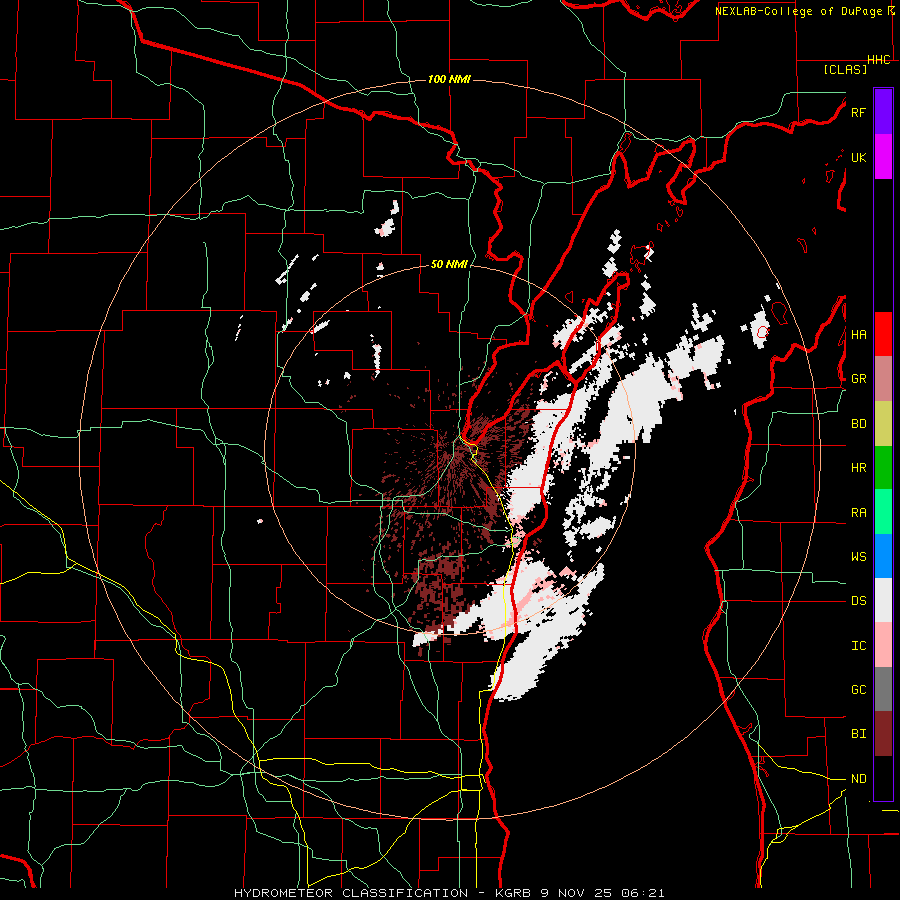900x900 pixels.
Task: Click the HR green legend swatch
Action: (883, 468)
